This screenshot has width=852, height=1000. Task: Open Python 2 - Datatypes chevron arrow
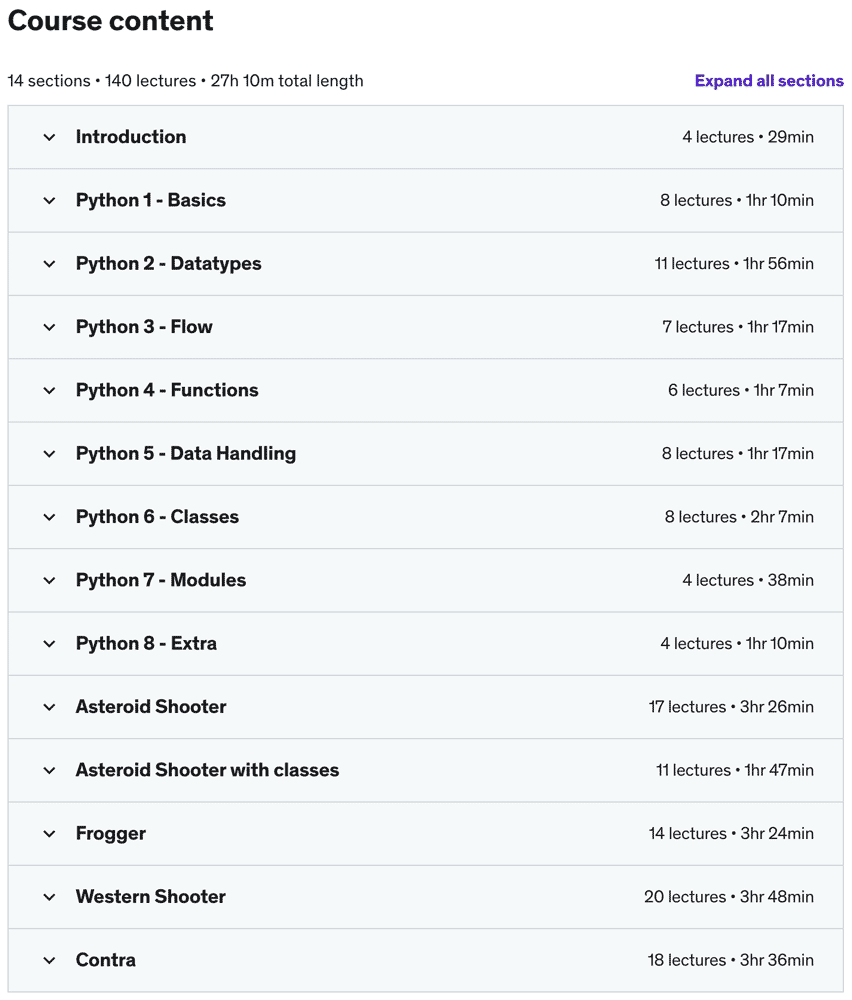click(49, 264)
